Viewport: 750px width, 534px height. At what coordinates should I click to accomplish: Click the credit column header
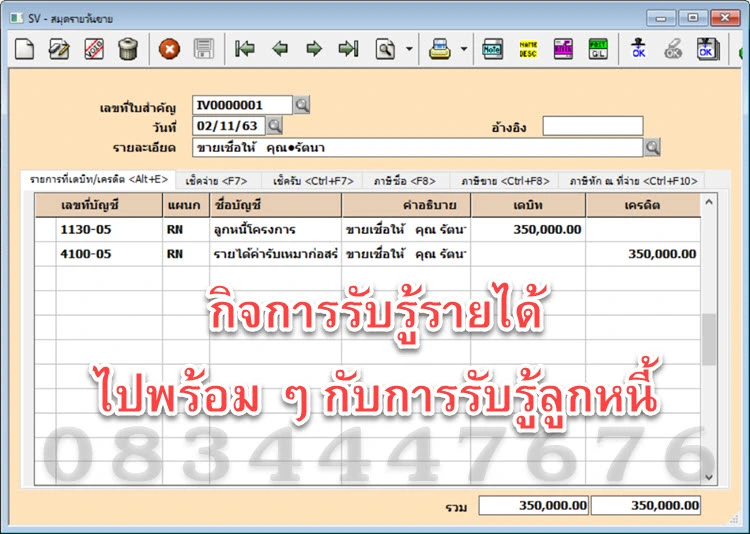coord(643,205)
